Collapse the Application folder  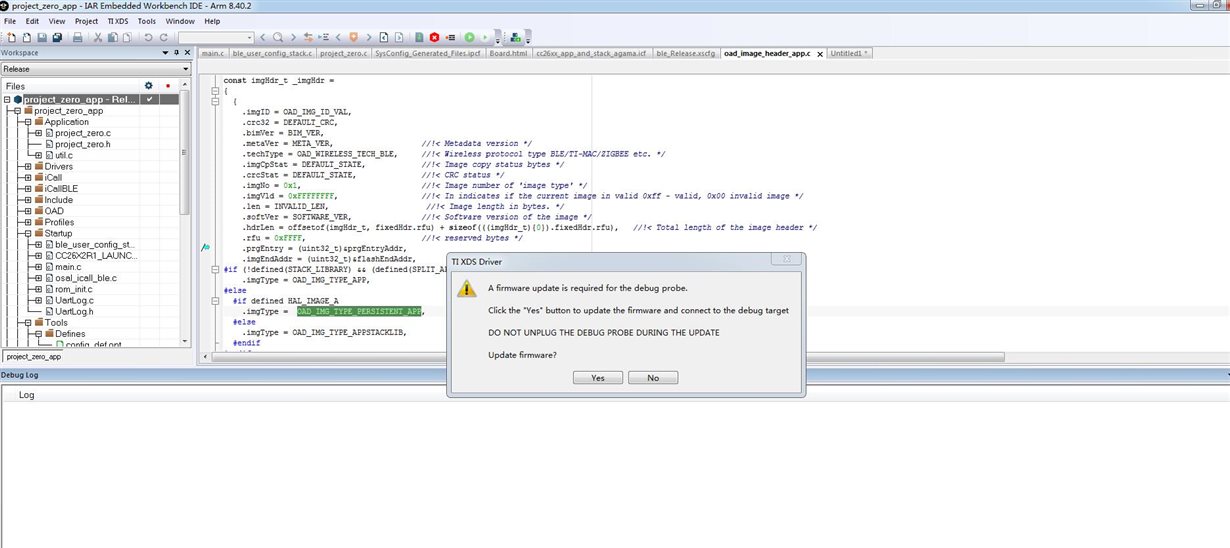(29, 122)
